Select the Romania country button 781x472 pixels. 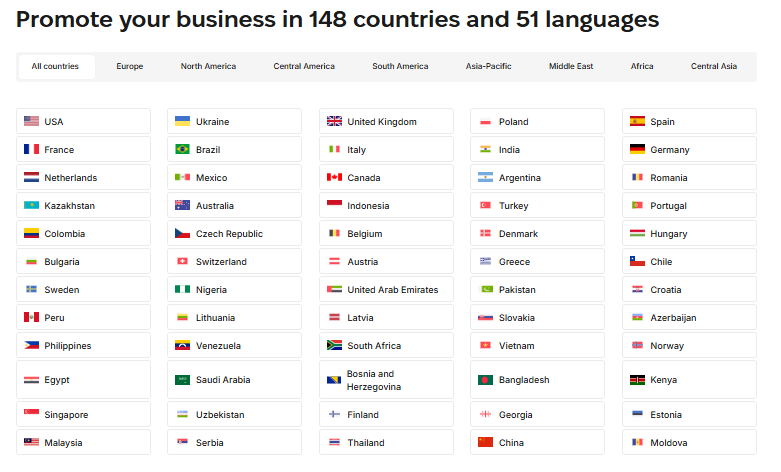[689, 177]
